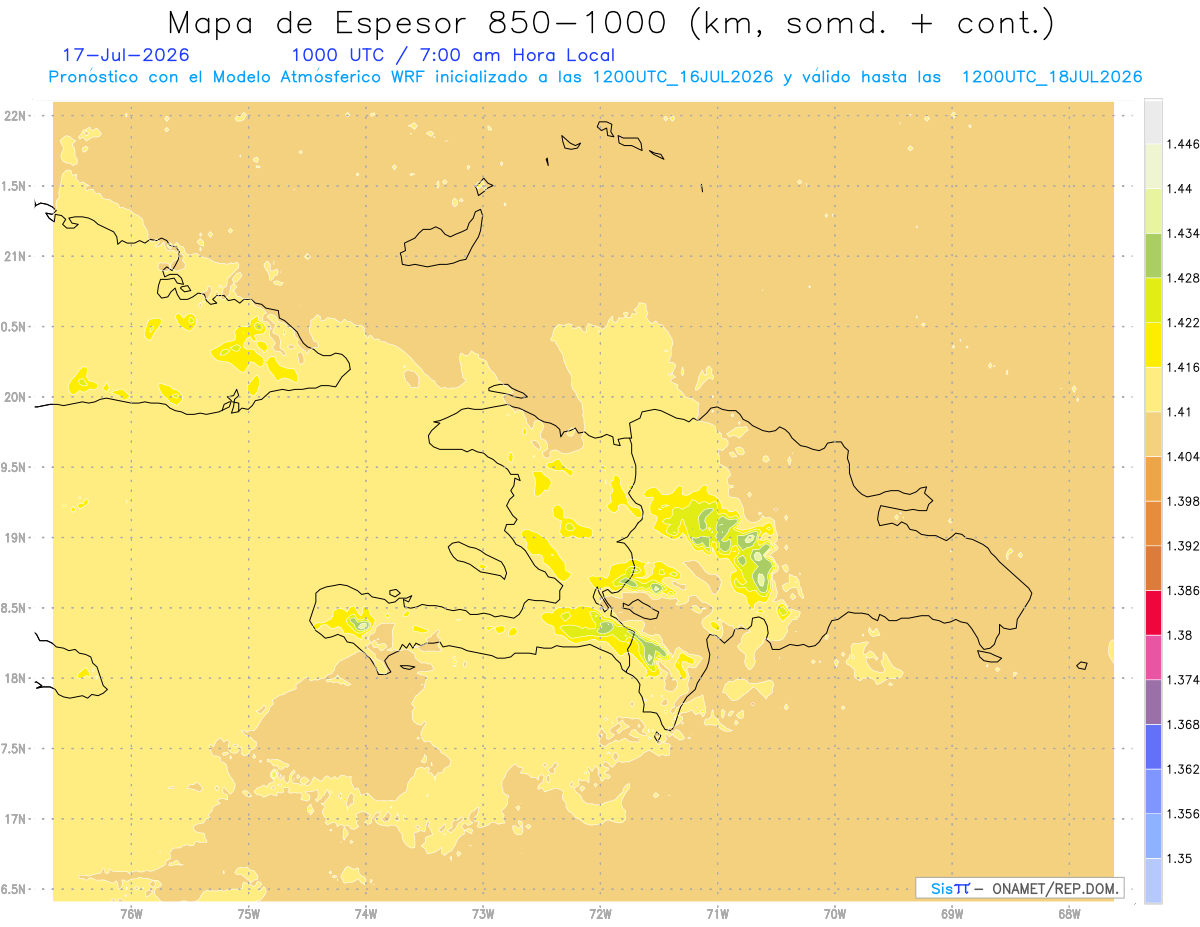Click the init time '1200UTC_16JUL2026'
The image size is (1200, 927).
pyautogui.click(x=683, y=77)
